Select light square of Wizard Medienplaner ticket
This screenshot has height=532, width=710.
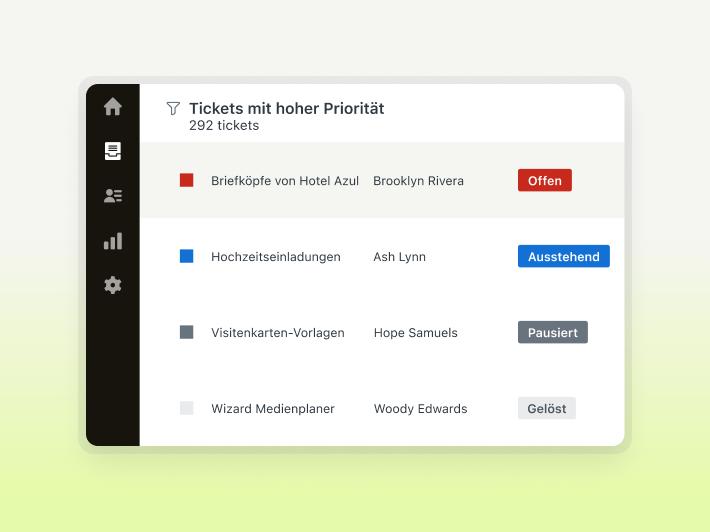pos(187,408)
